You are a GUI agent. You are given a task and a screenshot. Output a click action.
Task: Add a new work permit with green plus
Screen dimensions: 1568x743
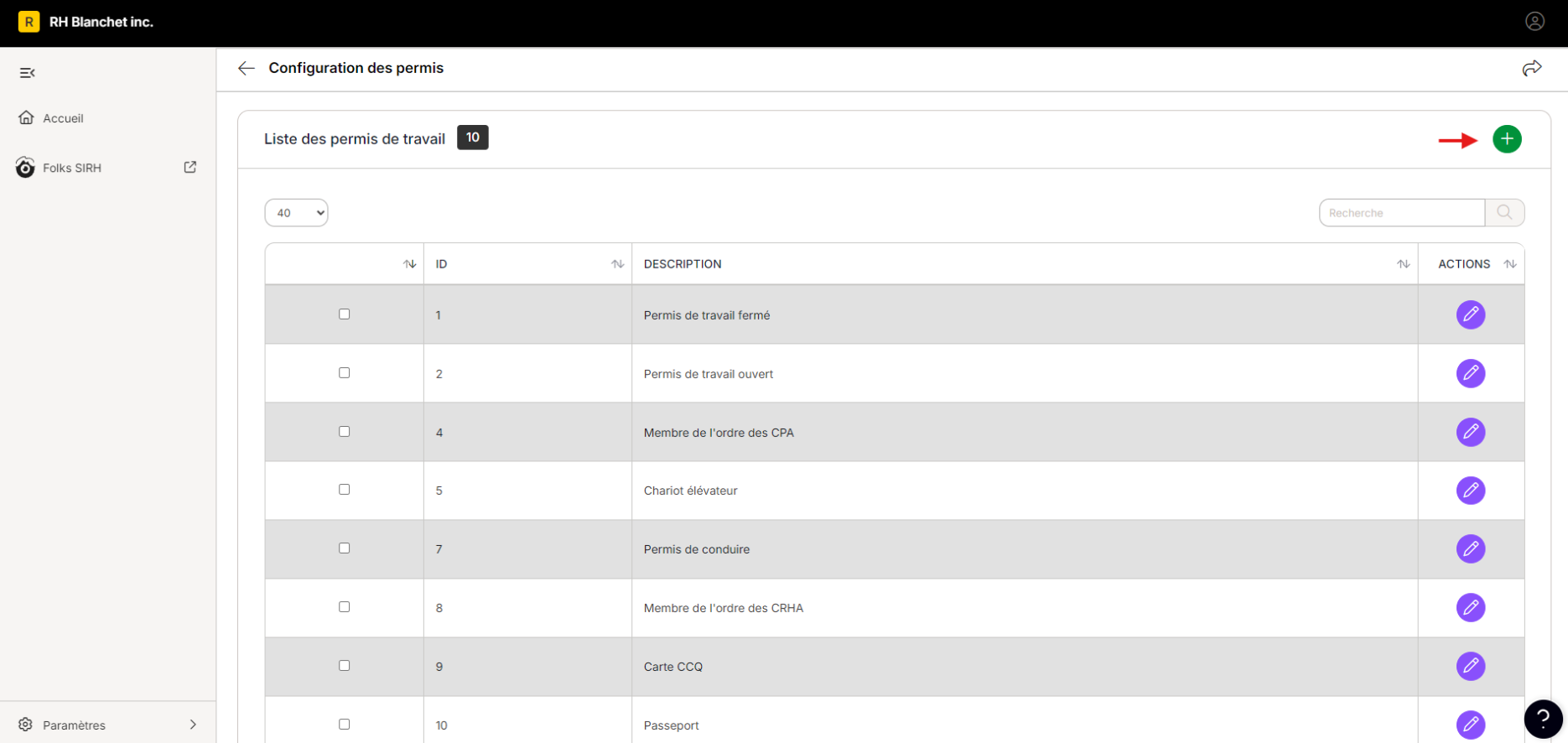(1507, 139)
